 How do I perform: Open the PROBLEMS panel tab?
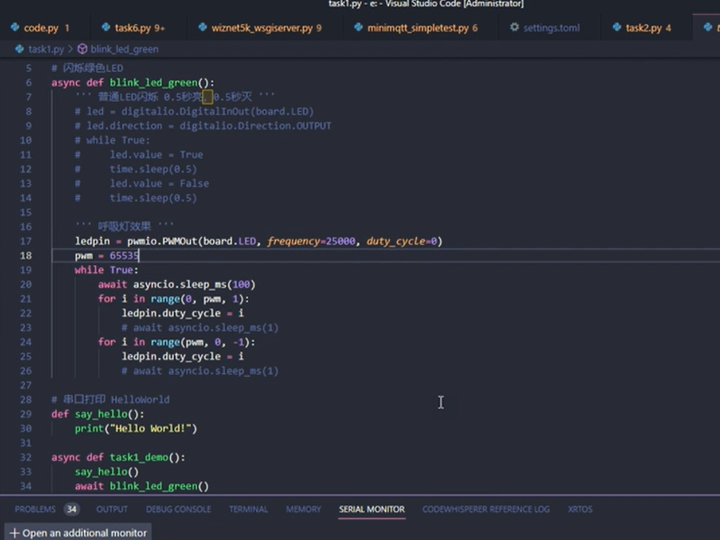(x=35, y=509)
